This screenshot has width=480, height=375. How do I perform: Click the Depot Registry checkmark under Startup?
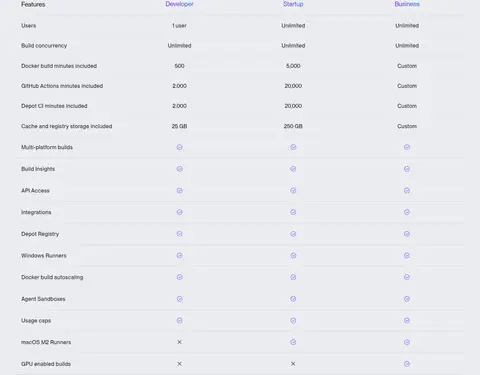[x=293, y=234]
